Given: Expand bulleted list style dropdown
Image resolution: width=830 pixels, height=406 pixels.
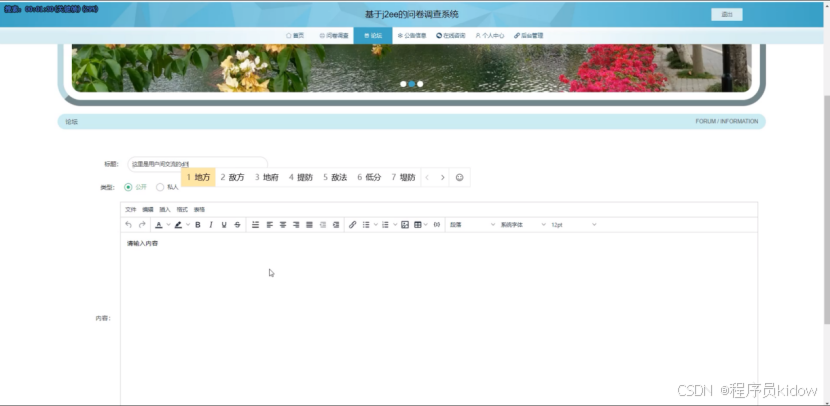Looking at the screenshot, I should pyautogui.click(x=375, y=225).
